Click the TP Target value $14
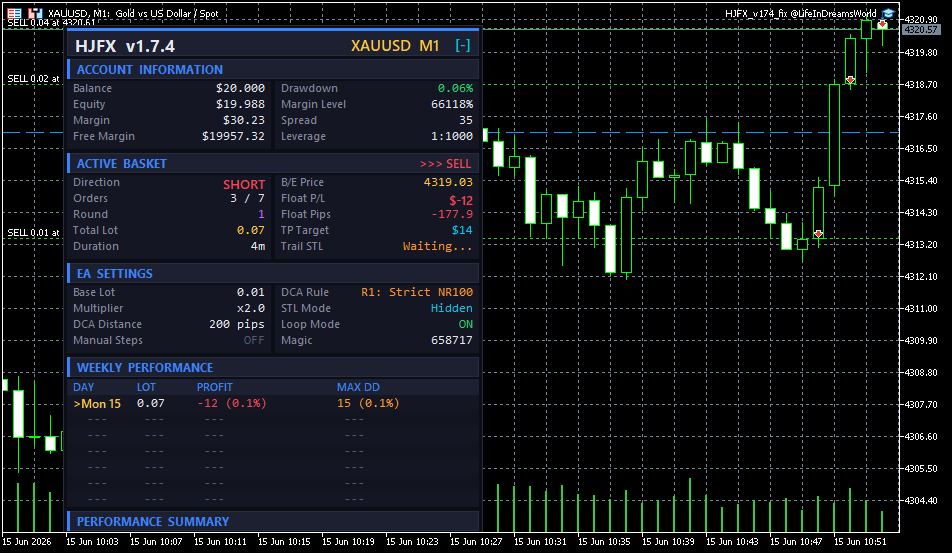The height and width of the screenshot is (553, 952). tap(462, 230)
